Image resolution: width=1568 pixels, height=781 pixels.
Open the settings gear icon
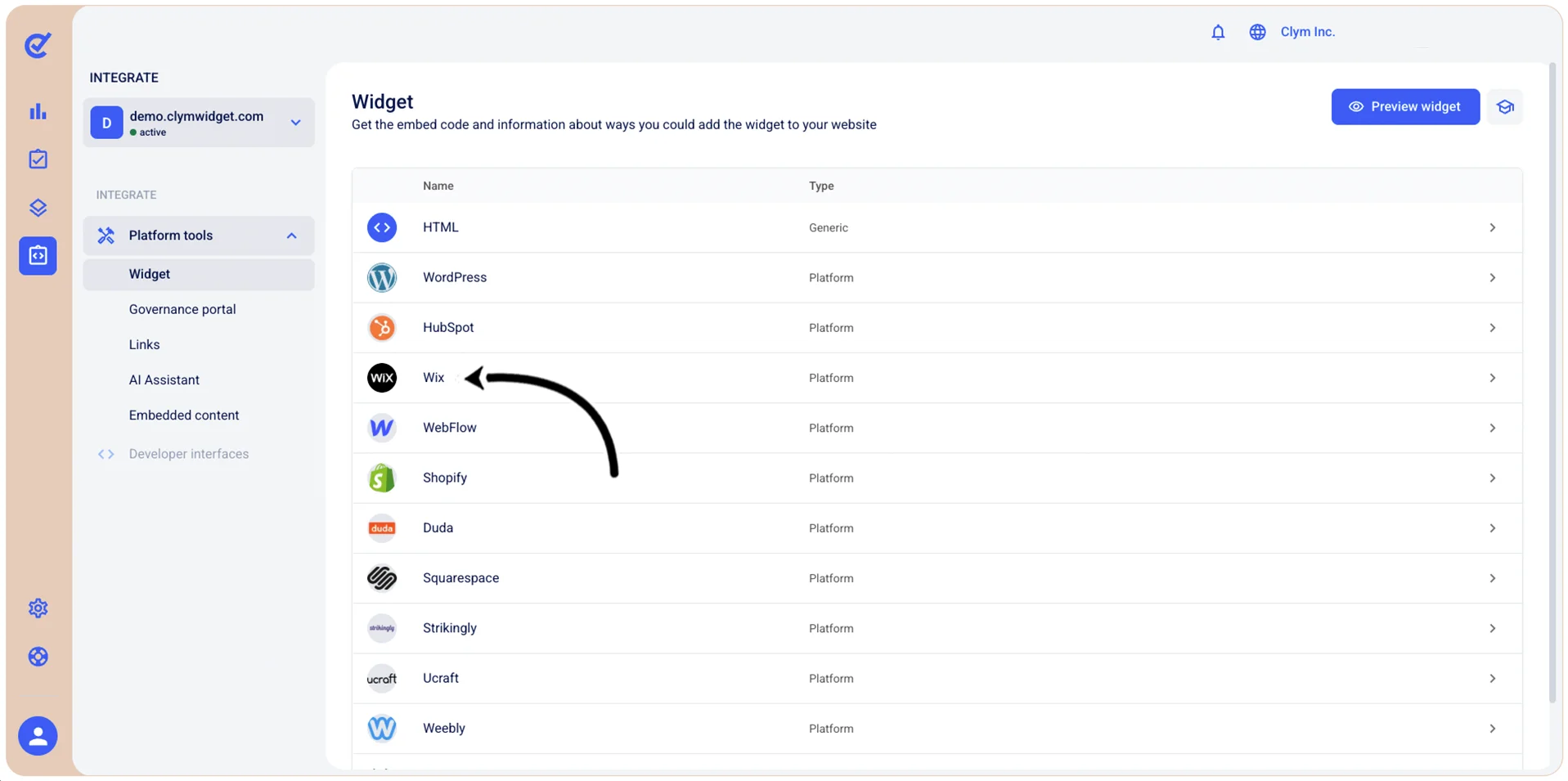(x=38, y=608)
